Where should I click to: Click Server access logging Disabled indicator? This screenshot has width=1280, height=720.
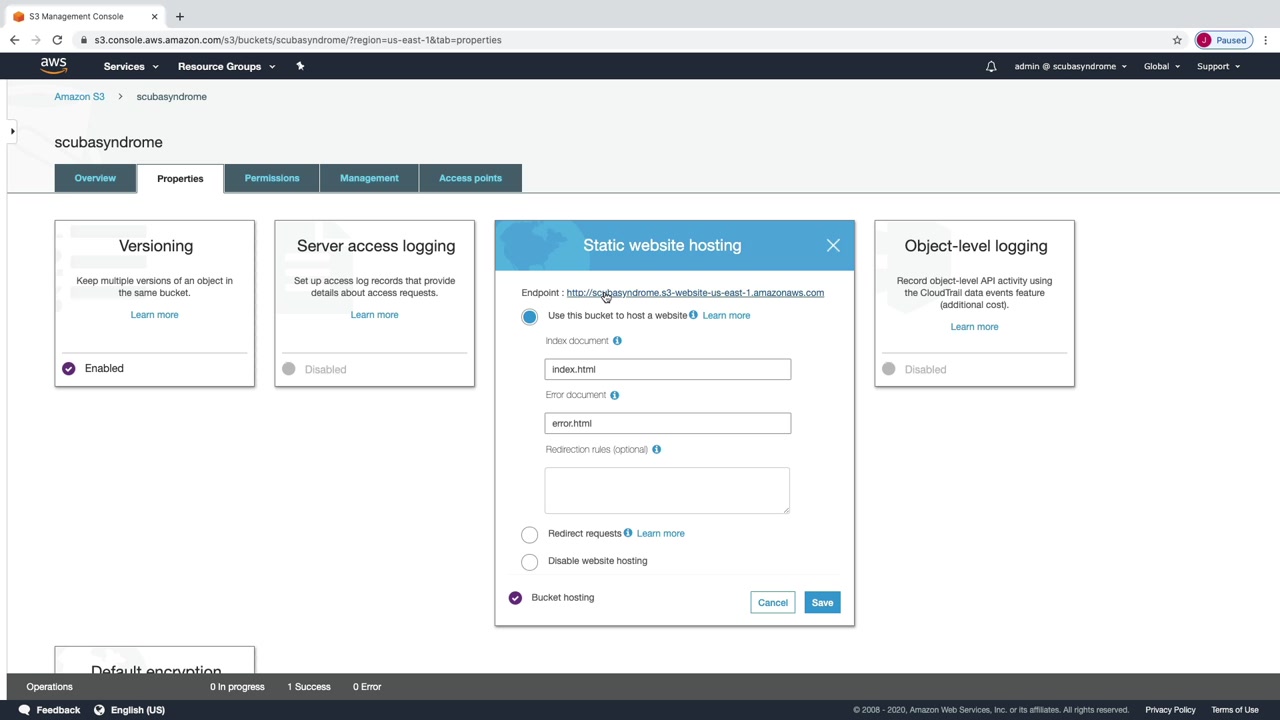pyautogui.click(x=288, y=369)
